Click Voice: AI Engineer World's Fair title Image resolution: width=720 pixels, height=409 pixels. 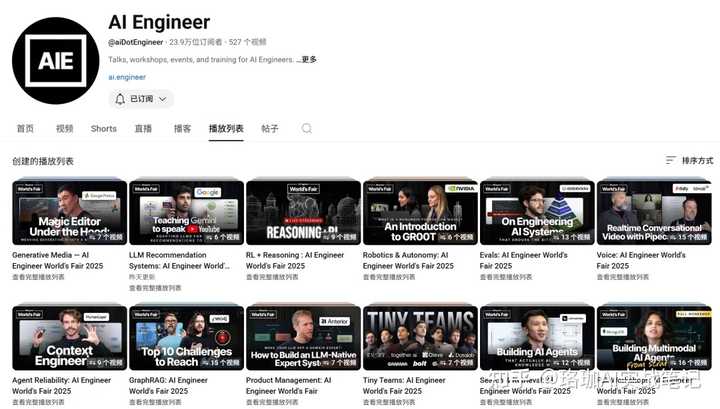tap(641, 260)
